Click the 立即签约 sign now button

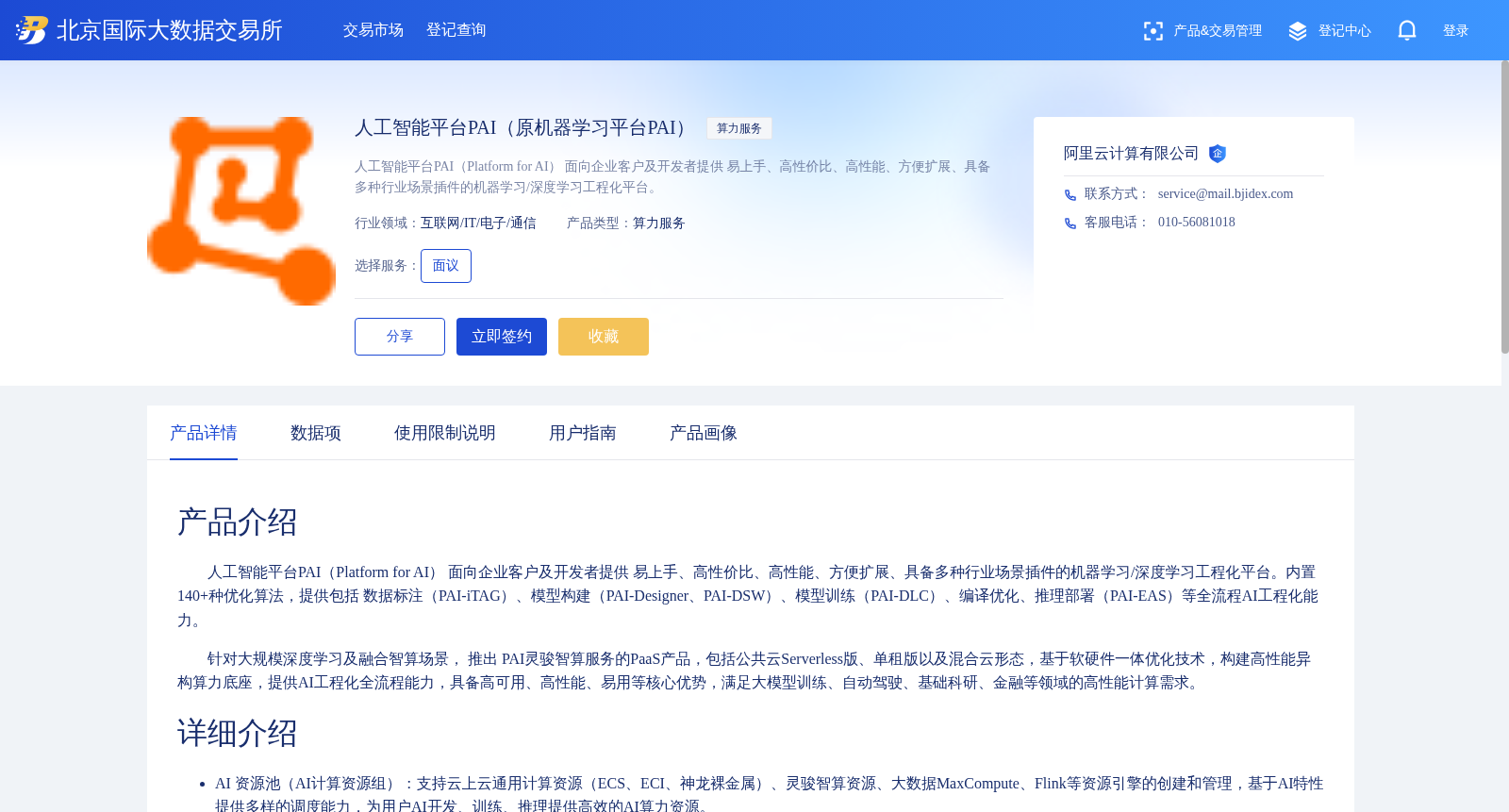pos(502,337)
